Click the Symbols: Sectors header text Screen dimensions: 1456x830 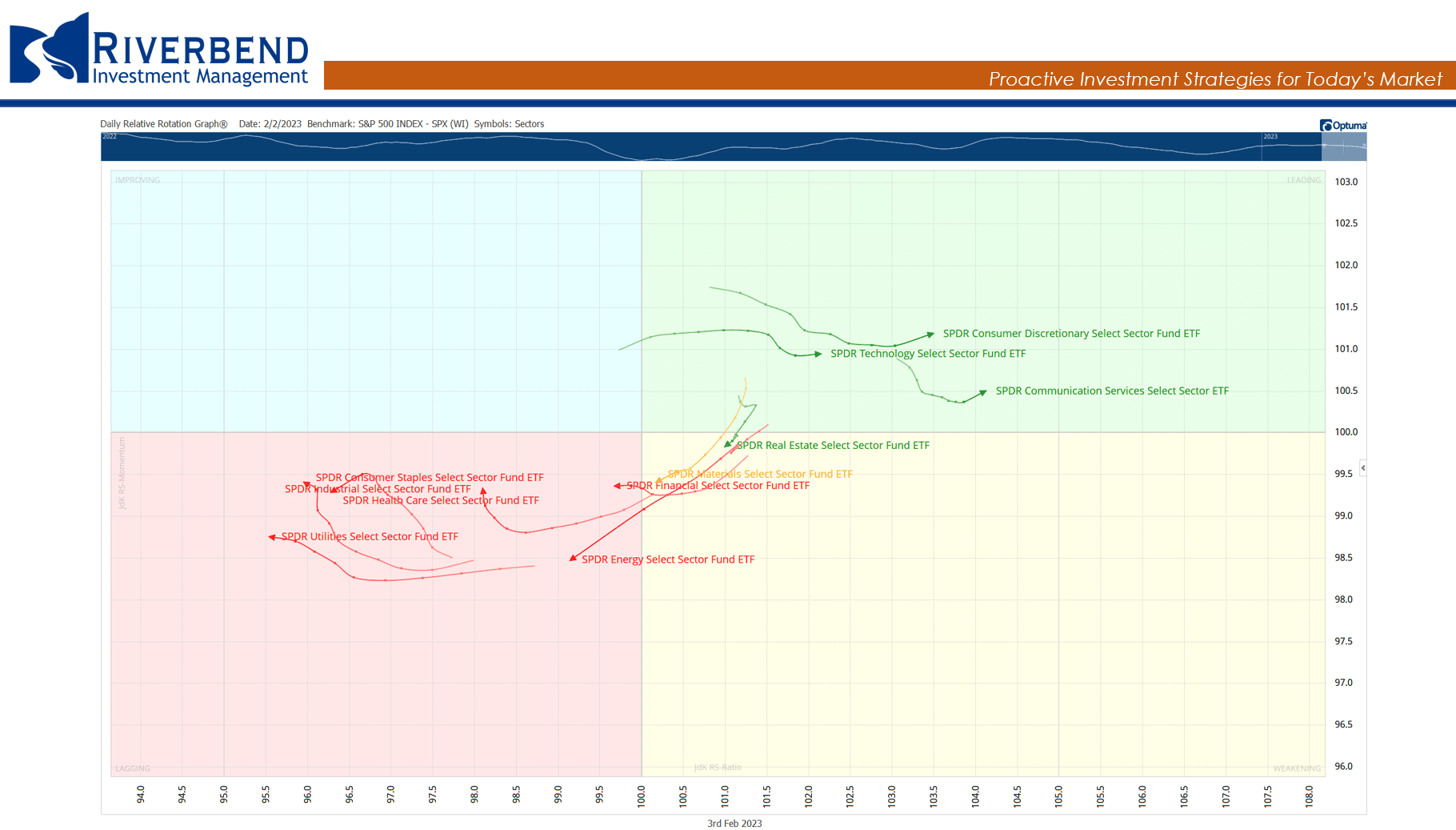509,124
